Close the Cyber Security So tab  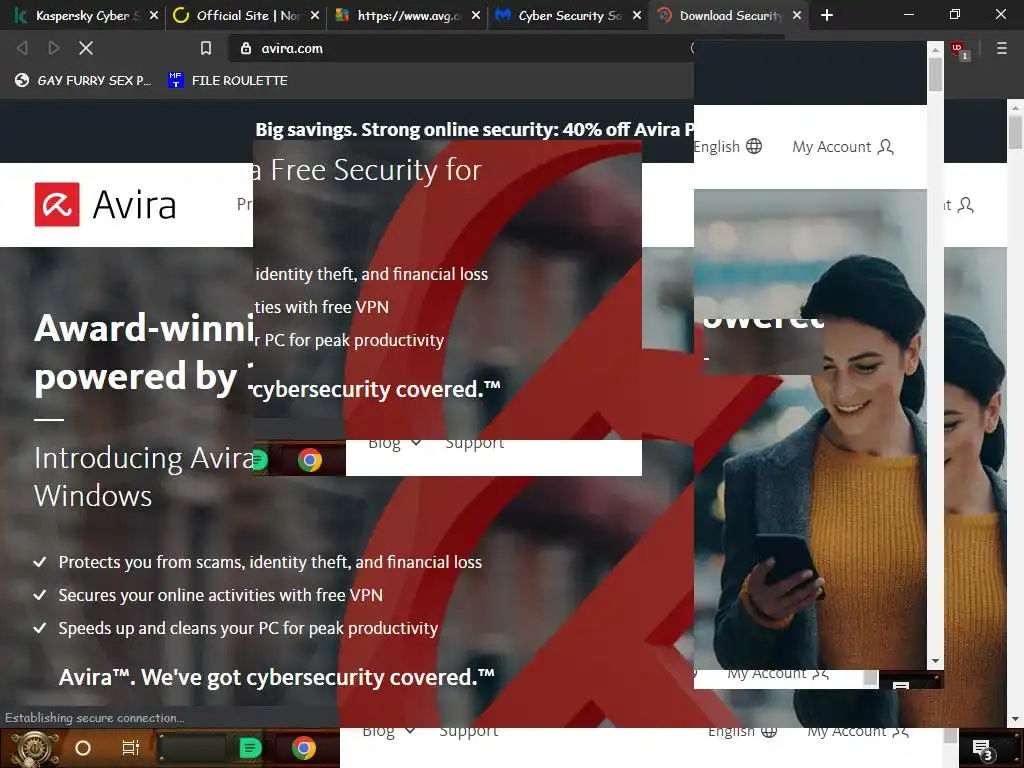pyautogui.click(x=637, y=15)
